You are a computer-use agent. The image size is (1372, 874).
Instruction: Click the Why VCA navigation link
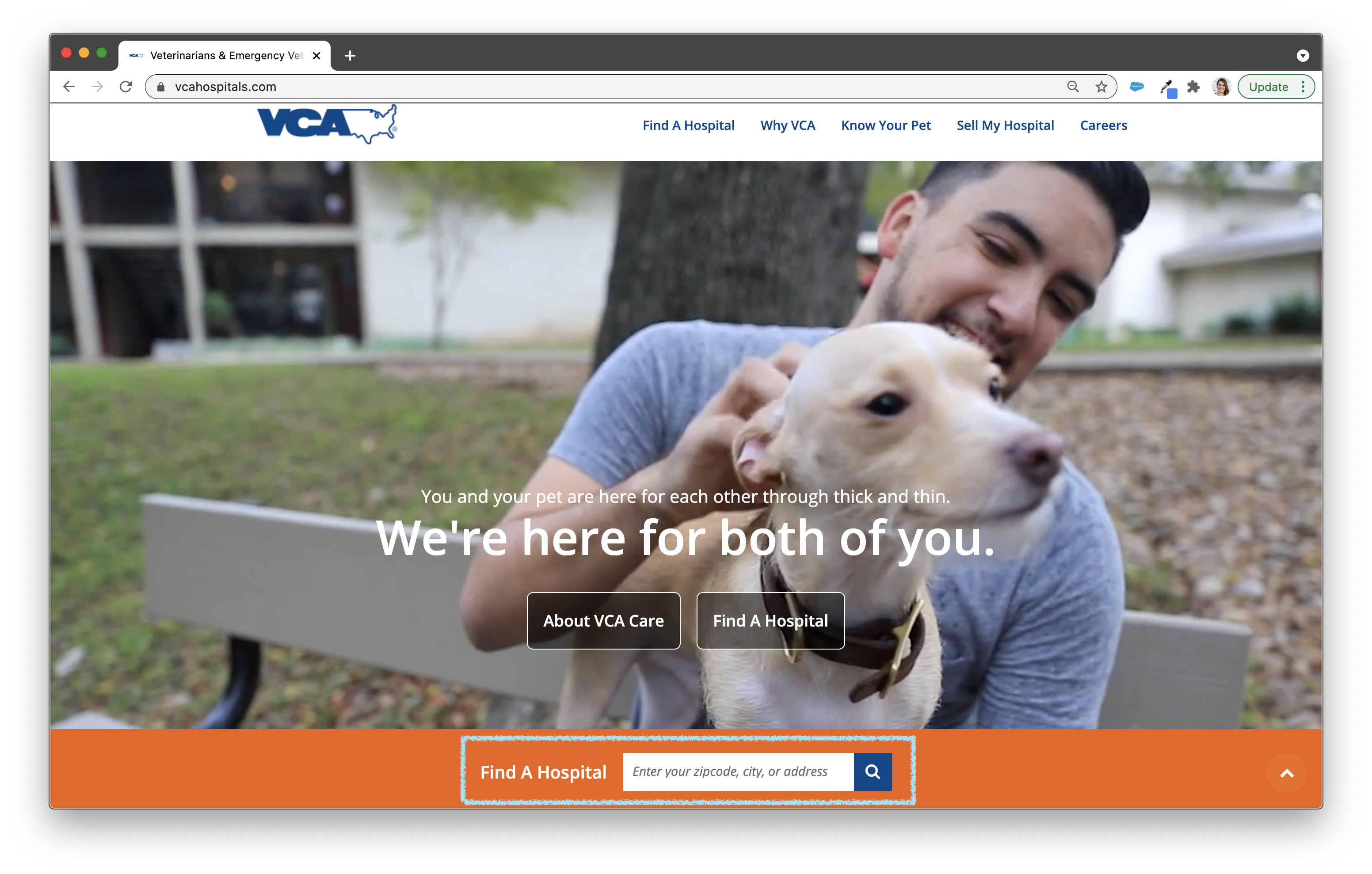point(788,125)
